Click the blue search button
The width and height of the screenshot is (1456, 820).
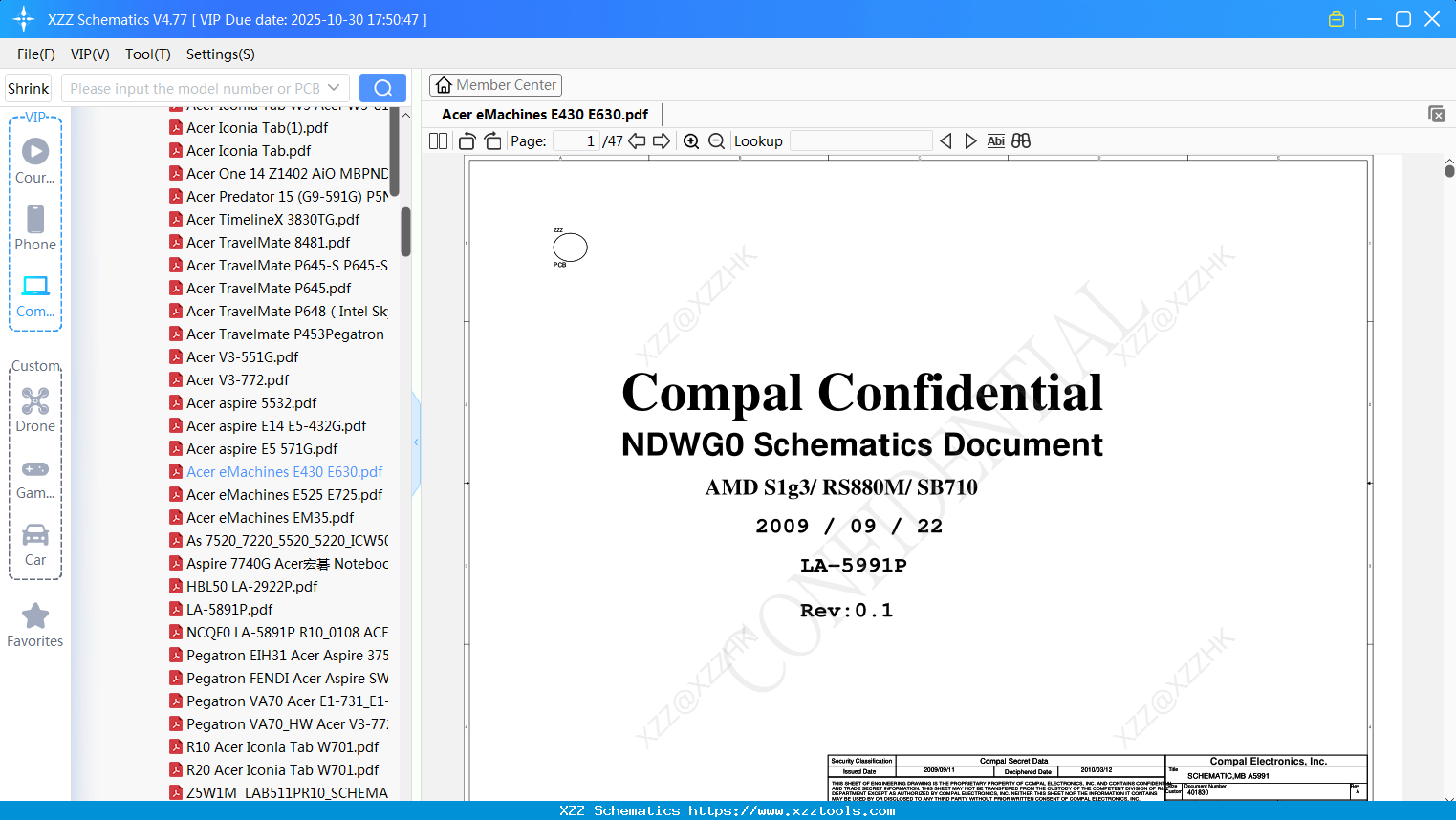click(x=382, y=88)
